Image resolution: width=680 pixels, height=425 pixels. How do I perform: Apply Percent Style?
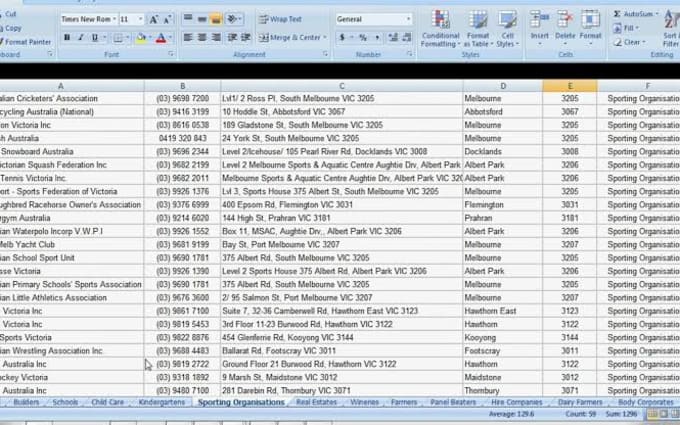click(363, 38)
